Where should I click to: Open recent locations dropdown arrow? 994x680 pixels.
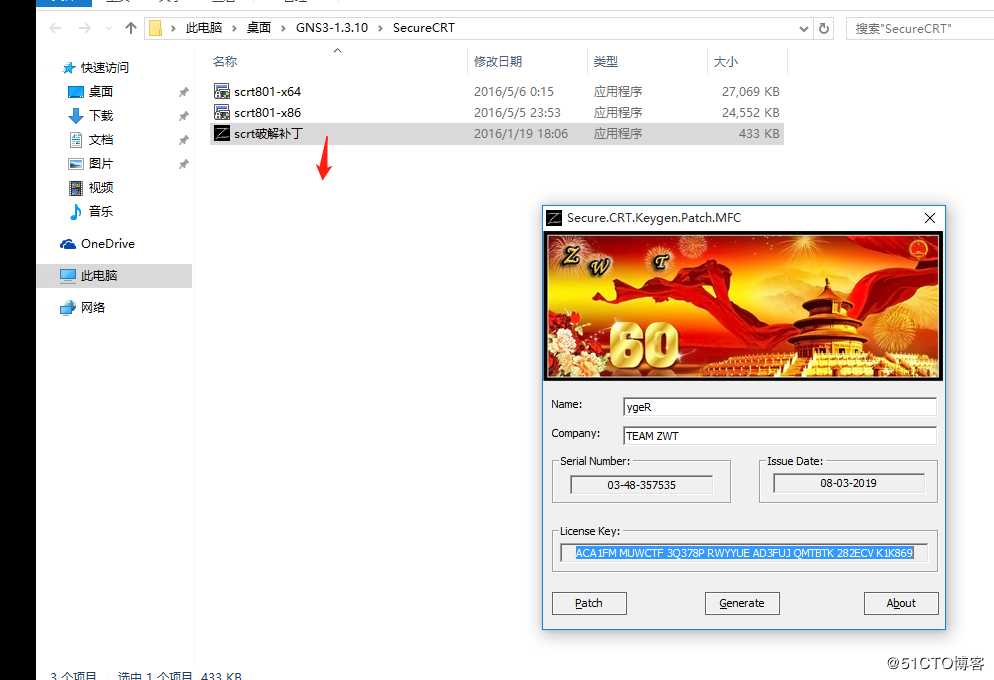click(108, 28)
